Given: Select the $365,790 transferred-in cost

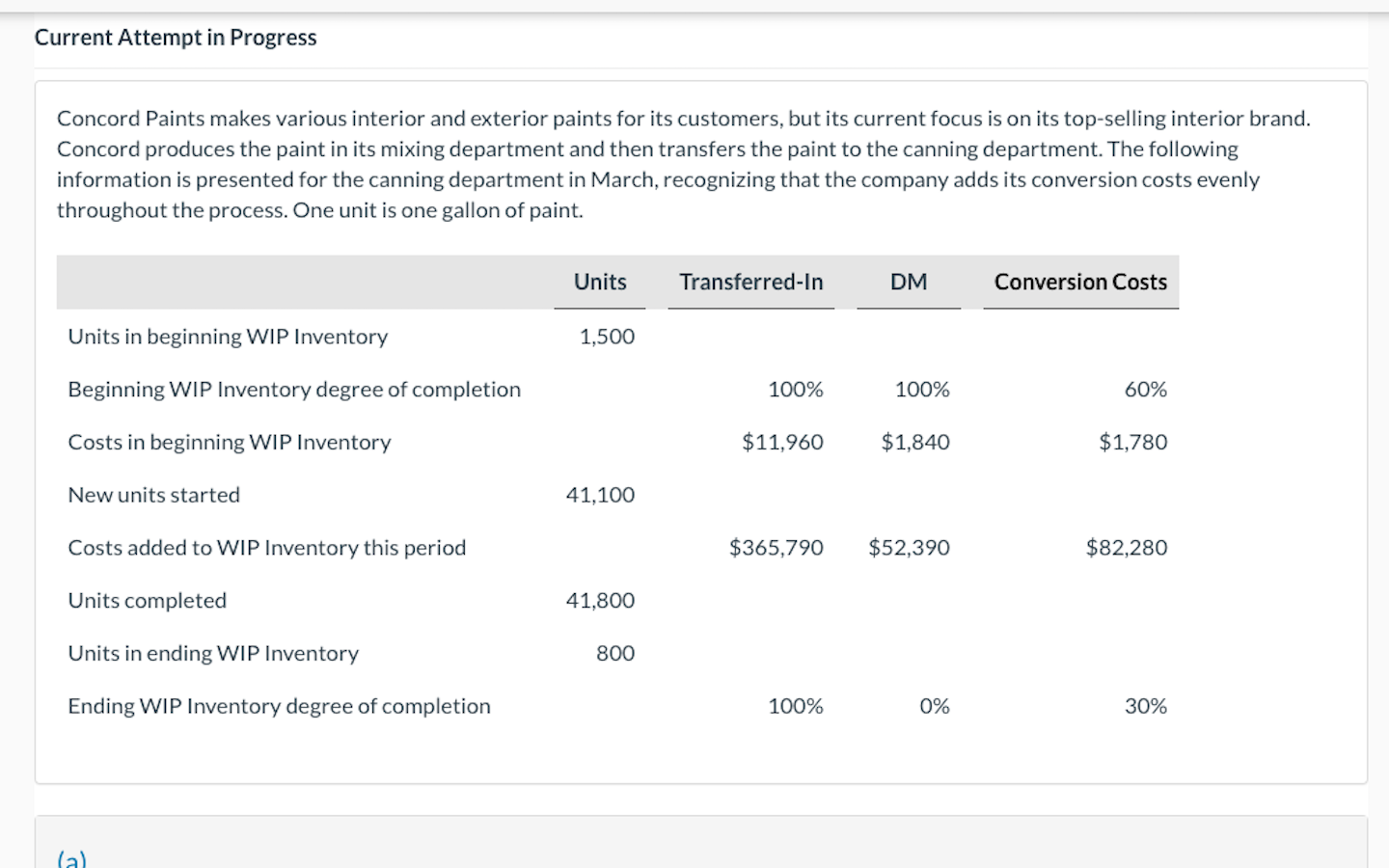Looking at the screenshot, I should [776, 548].
